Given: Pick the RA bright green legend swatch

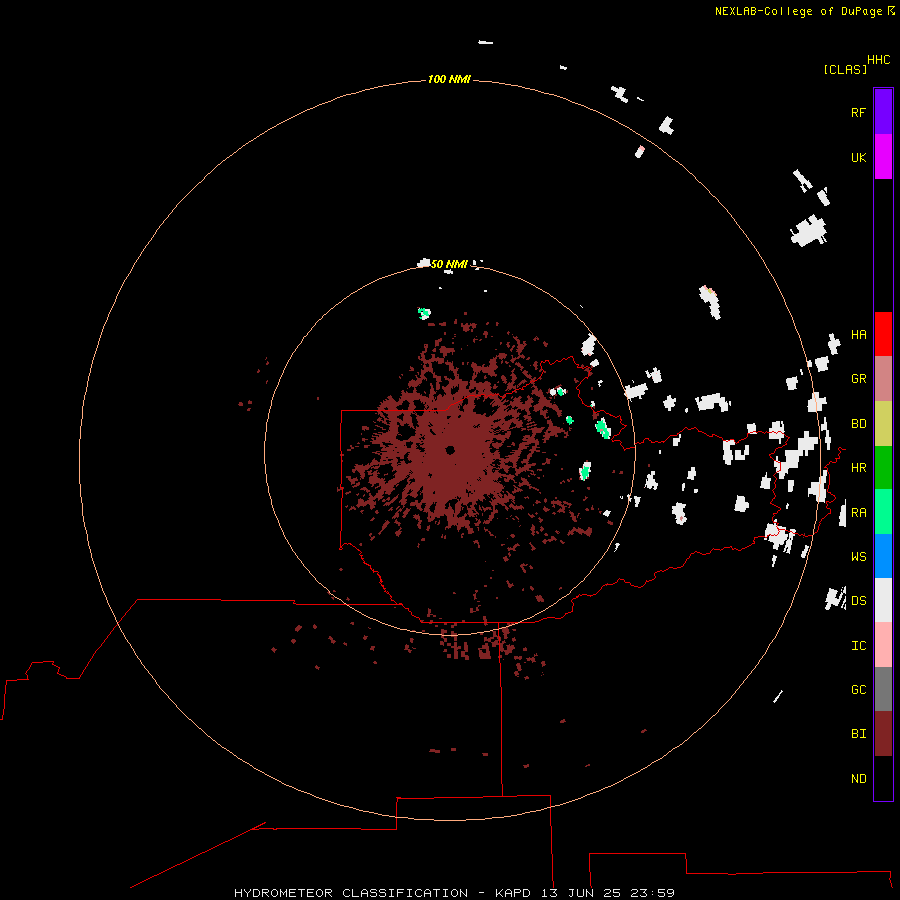Looking at the screenshot, I should 883,512.
